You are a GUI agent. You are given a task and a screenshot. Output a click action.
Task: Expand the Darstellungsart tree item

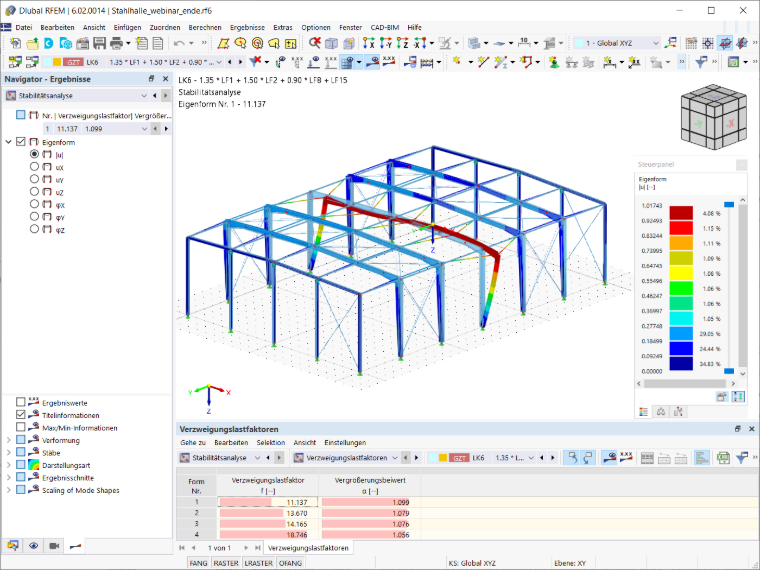[x=8, y=465]
